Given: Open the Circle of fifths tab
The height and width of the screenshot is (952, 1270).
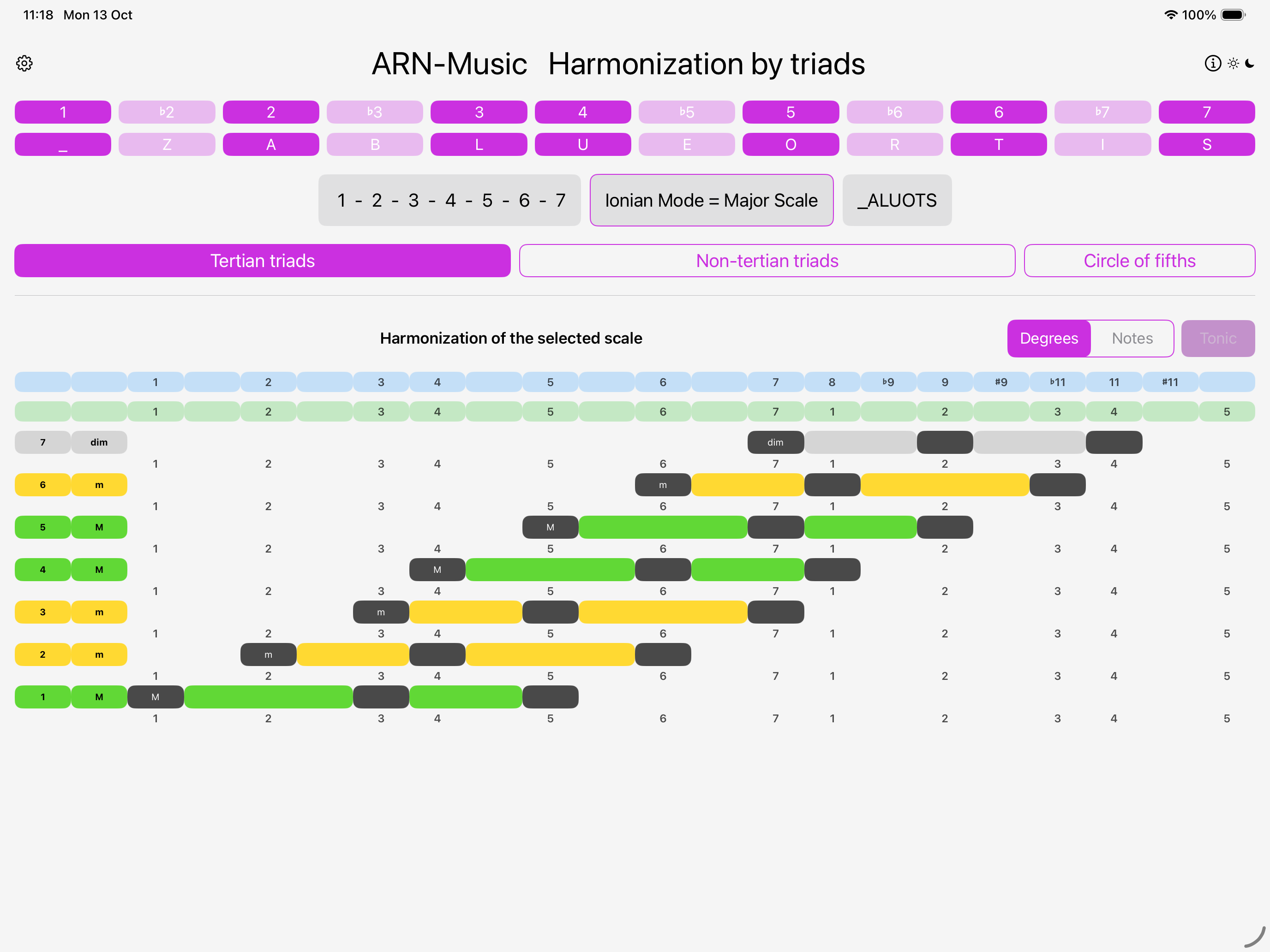Looking at the screenshot, I should [x=1139, y=261].
